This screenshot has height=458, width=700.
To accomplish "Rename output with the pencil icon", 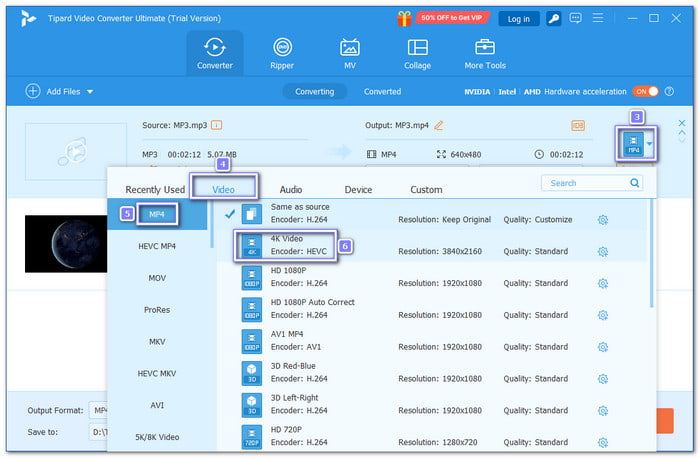I will tap(439, 125).
